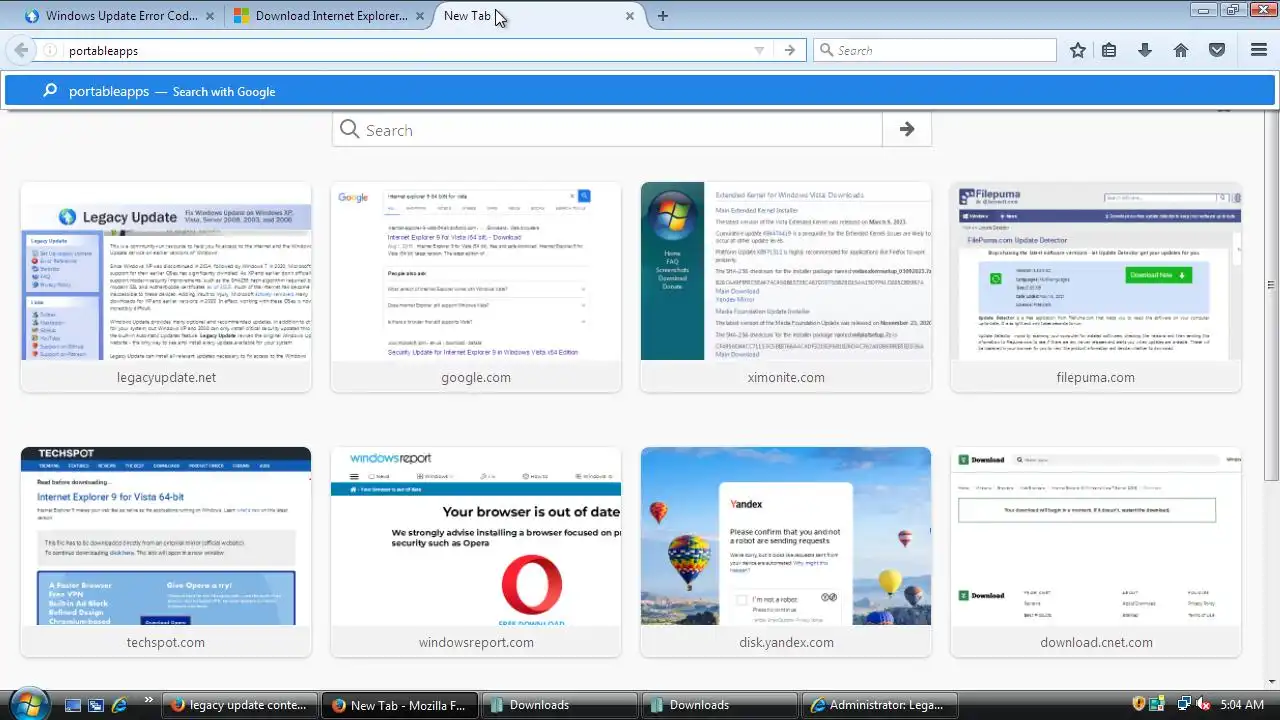Launch Internet Explorer from quick launch

[x=120, y=705]
